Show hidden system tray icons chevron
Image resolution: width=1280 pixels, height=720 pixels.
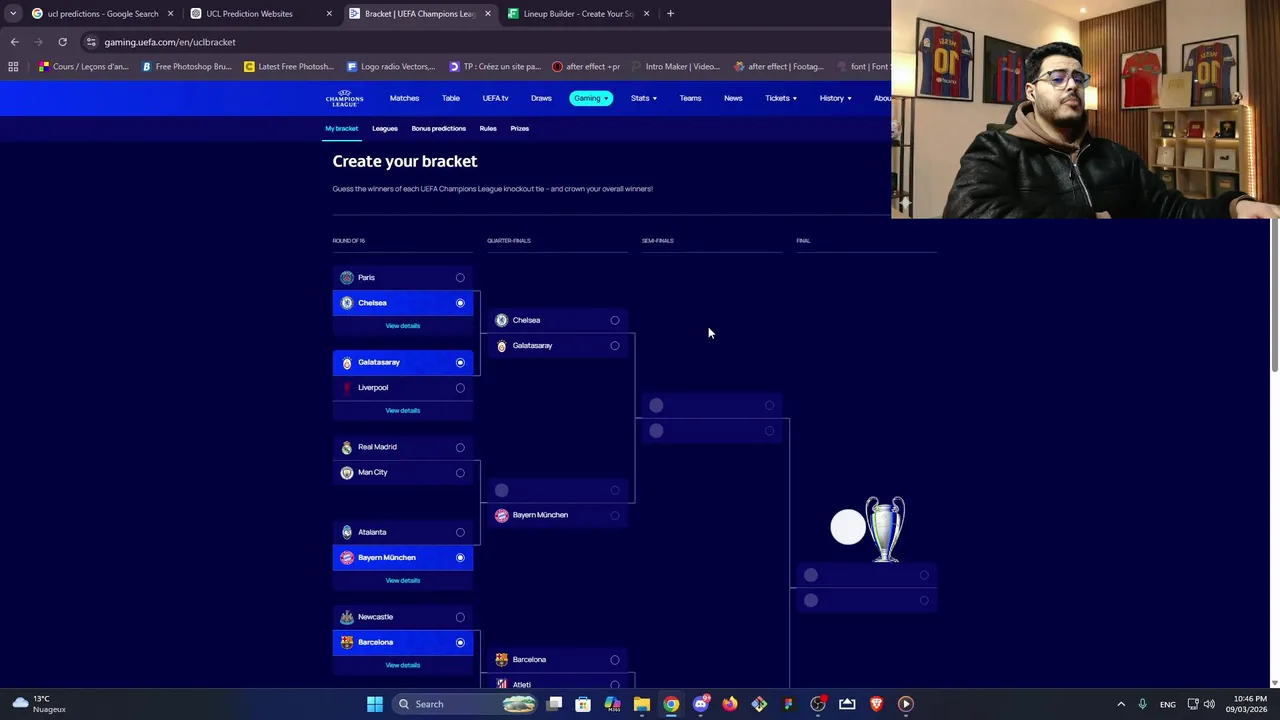coord(1121,704)
